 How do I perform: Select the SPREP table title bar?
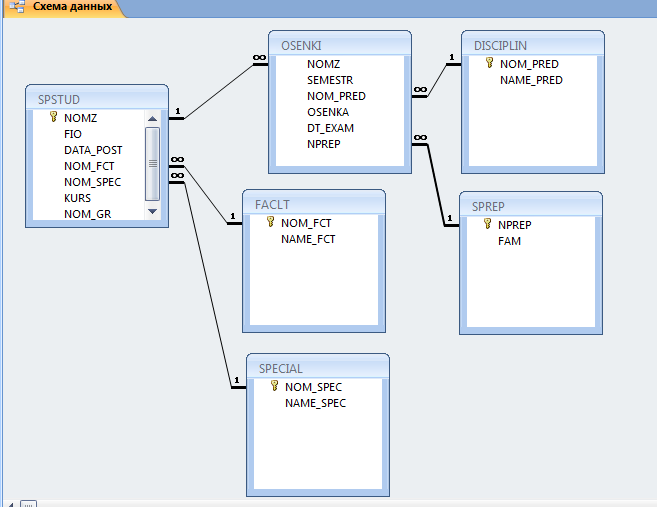point(531,206)
